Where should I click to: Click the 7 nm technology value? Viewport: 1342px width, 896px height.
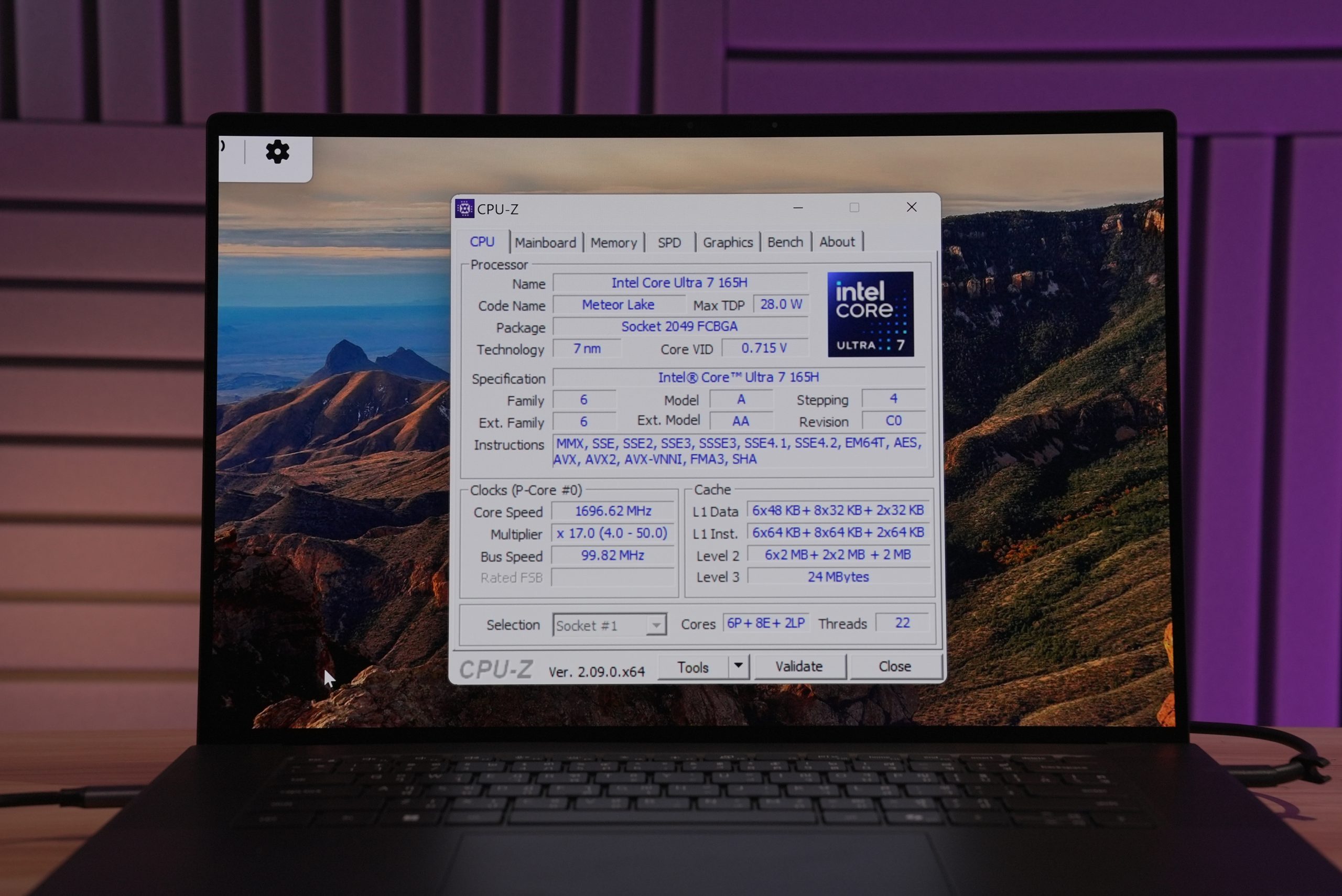click(587, 348)
